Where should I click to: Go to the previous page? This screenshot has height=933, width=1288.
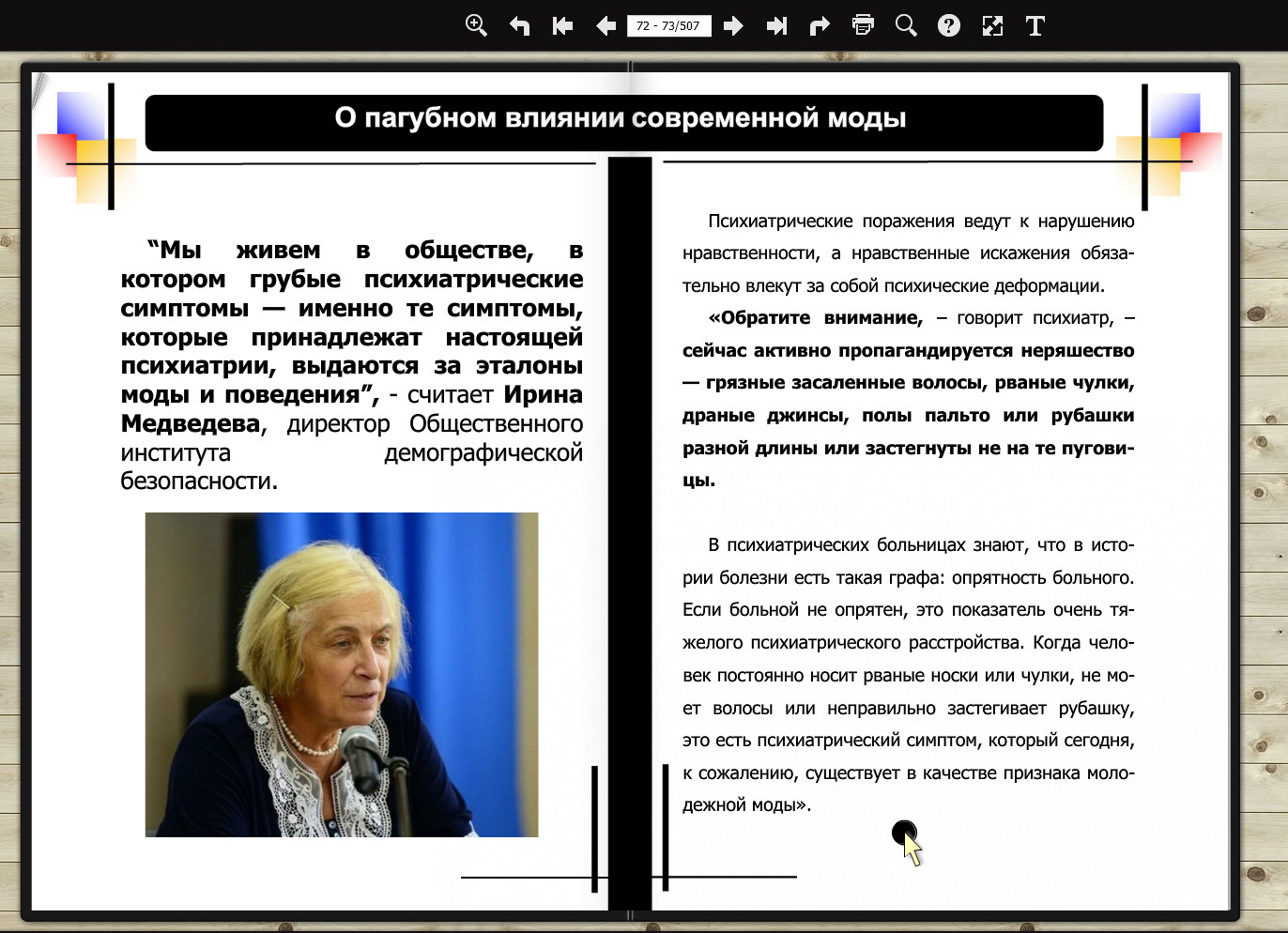pyautogui.click(x=606, y=25)
